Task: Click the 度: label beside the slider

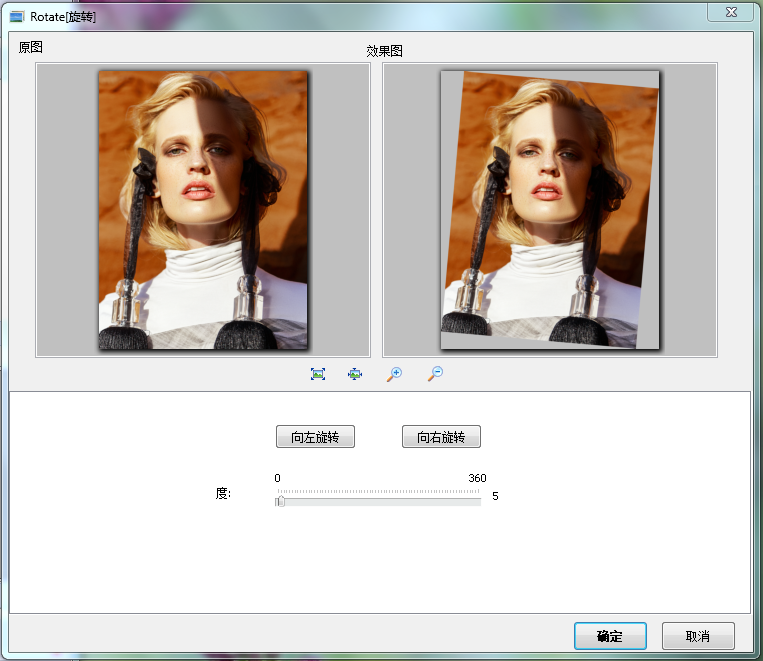Action: [223, 494]
